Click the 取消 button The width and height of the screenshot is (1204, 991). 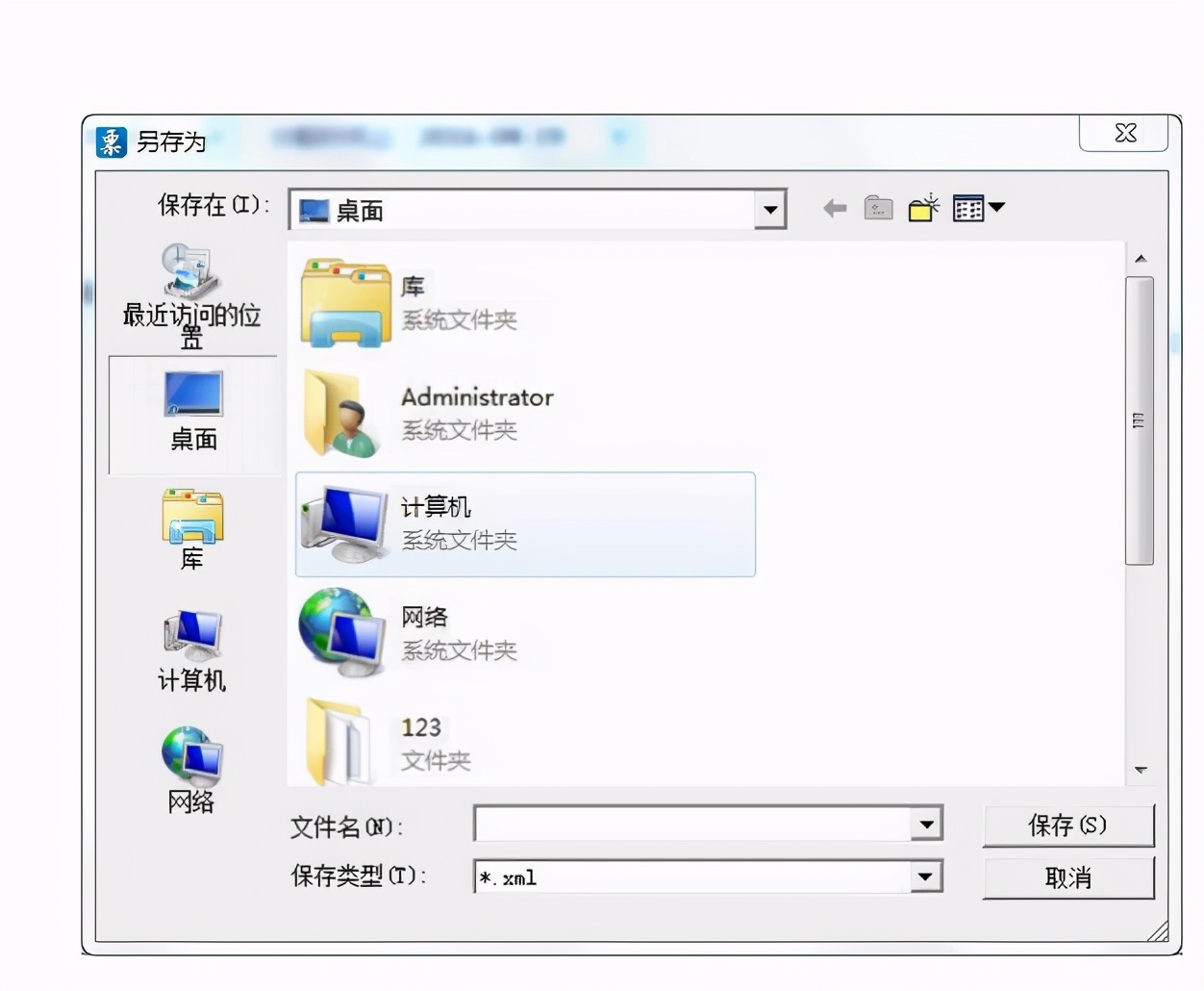point(1067,877)
